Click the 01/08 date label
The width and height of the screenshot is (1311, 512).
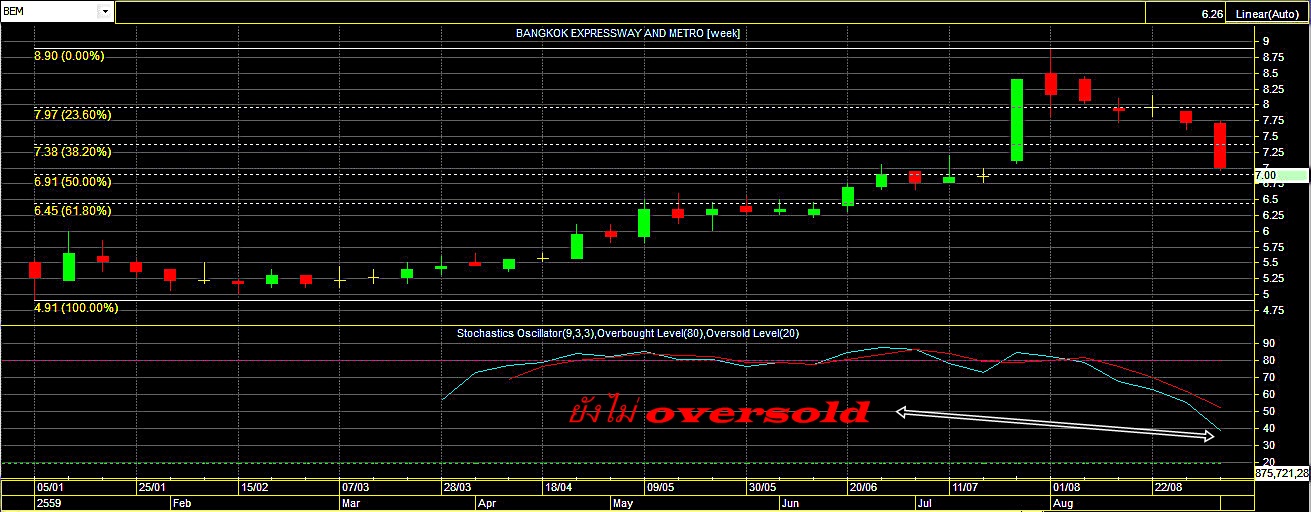[x=1066, y=487]
